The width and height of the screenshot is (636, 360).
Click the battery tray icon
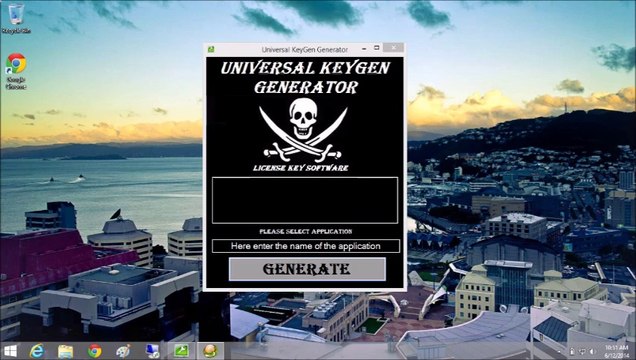click(572, 351)
